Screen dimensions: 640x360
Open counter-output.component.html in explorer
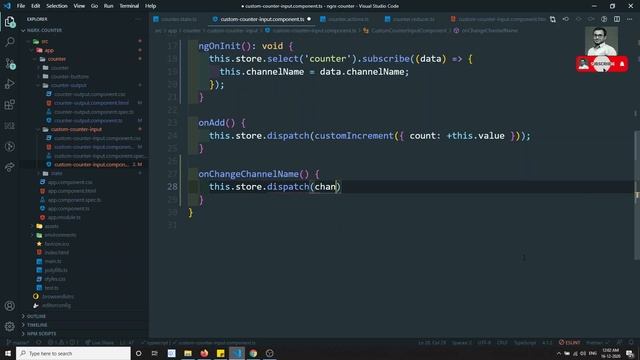(x=91, y=103)
